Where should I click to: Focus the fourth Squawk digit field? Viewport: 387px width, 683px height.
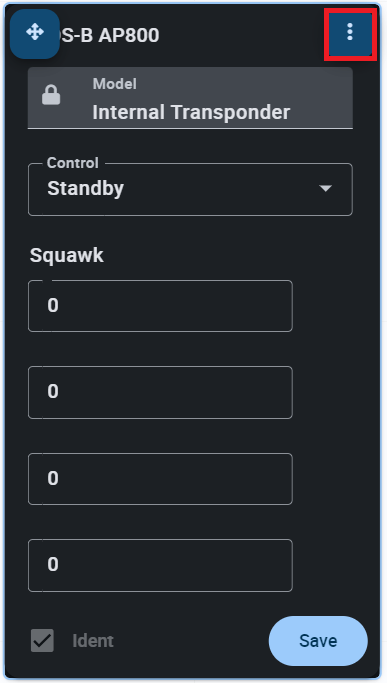coord(160,565)
